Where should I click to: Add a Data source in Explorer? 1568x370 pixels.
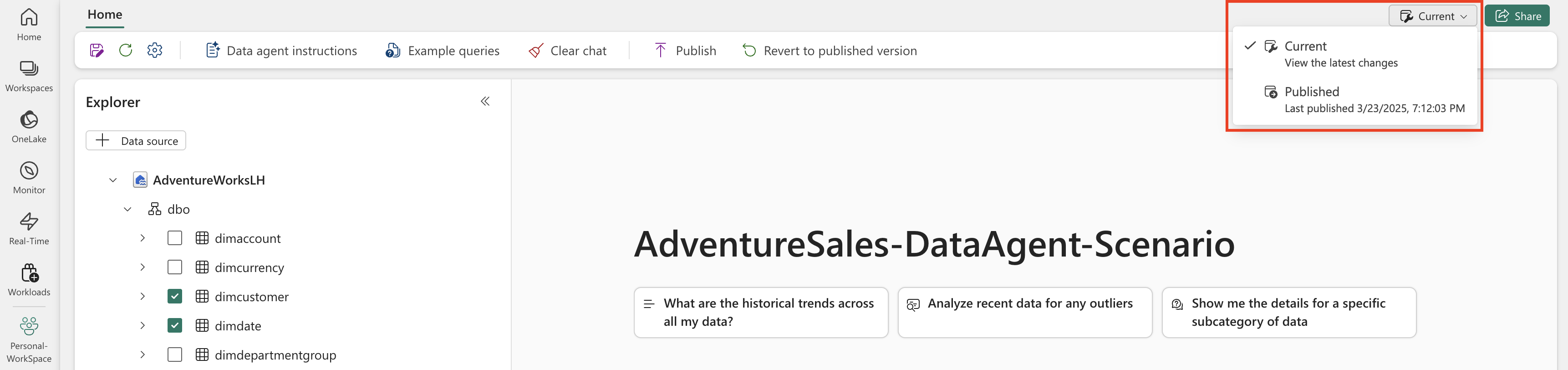pyautogui.click(x=136, y=141)
